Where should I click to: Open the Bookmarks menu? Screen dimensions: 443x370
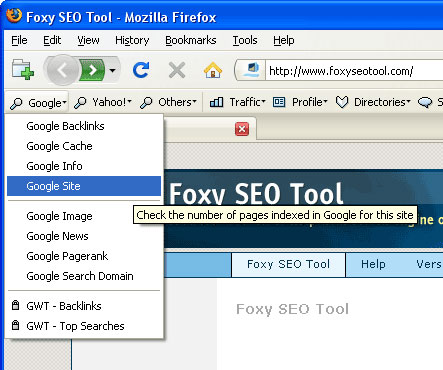[191, 40]
